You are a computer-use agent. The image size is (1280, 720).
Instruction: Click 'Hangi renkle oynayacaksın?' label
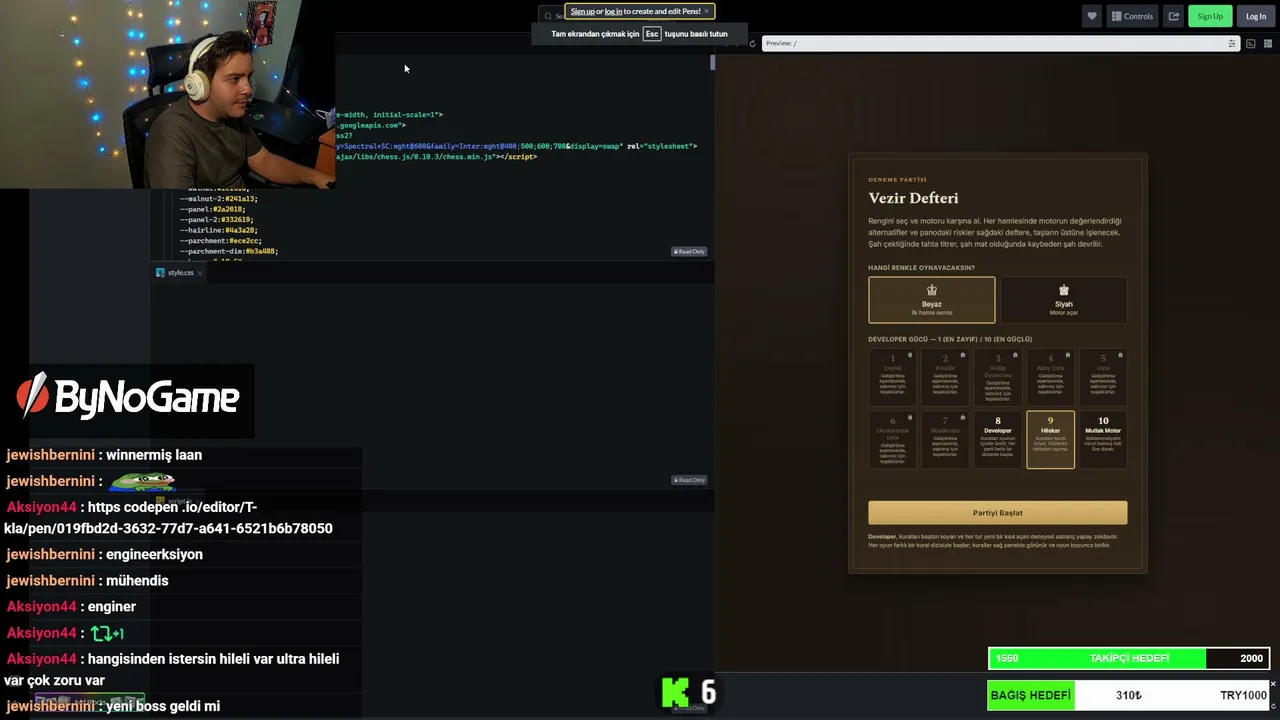pos(921,268)
